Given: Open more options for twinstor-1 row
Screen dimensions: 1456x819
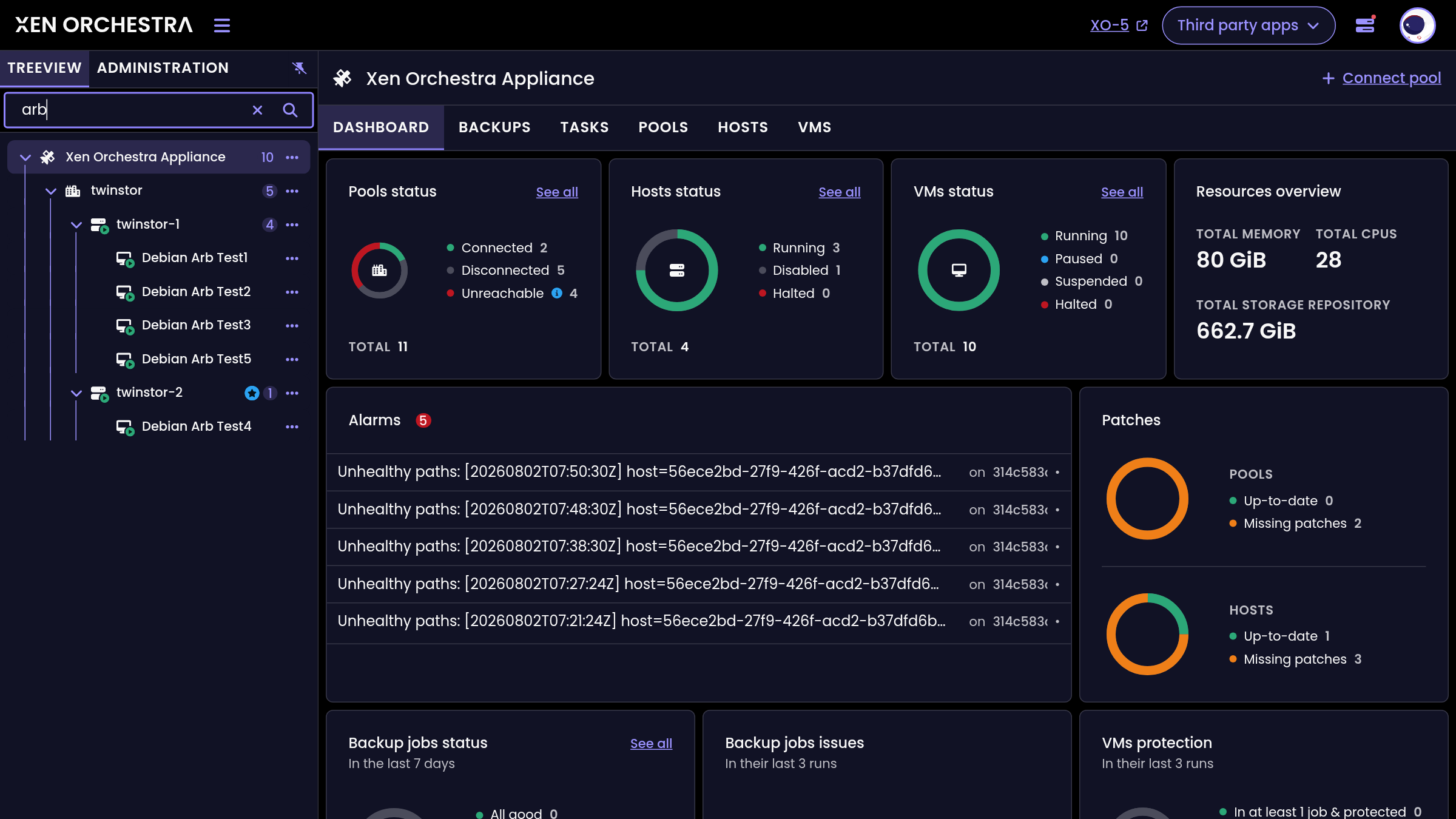Looking at the screenshot, I should point(292,224).
